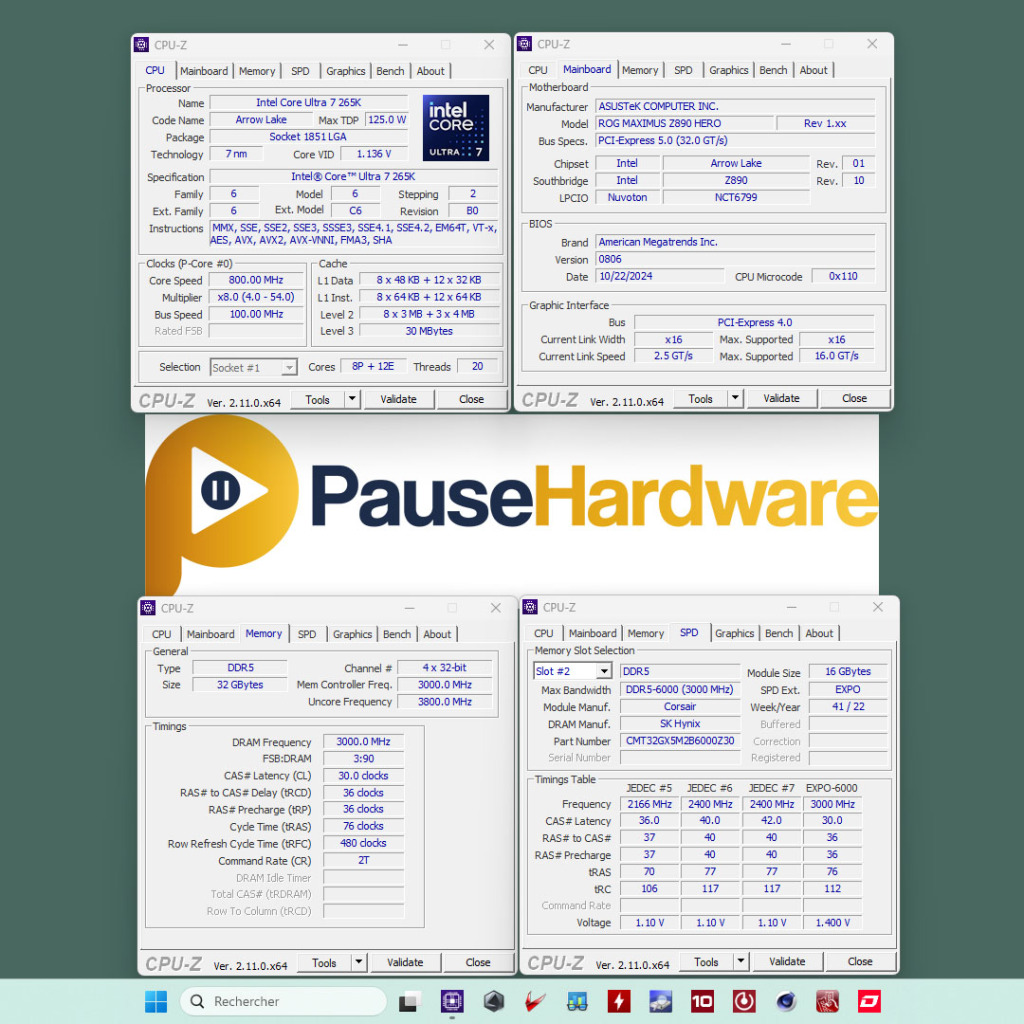
Task: Click the CPU-Z purple chip taskbar icon
Action: [452, 1001]
